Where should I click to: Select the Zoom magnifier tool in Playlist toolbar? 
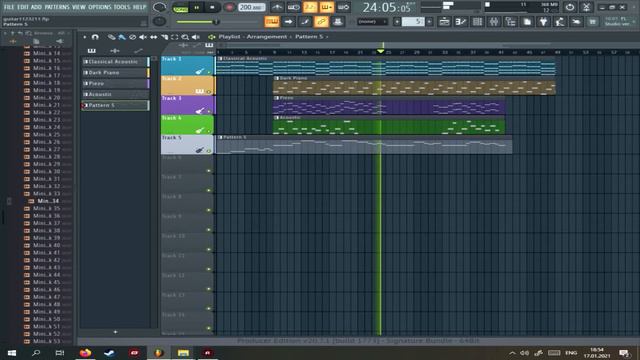click(185, 37)
